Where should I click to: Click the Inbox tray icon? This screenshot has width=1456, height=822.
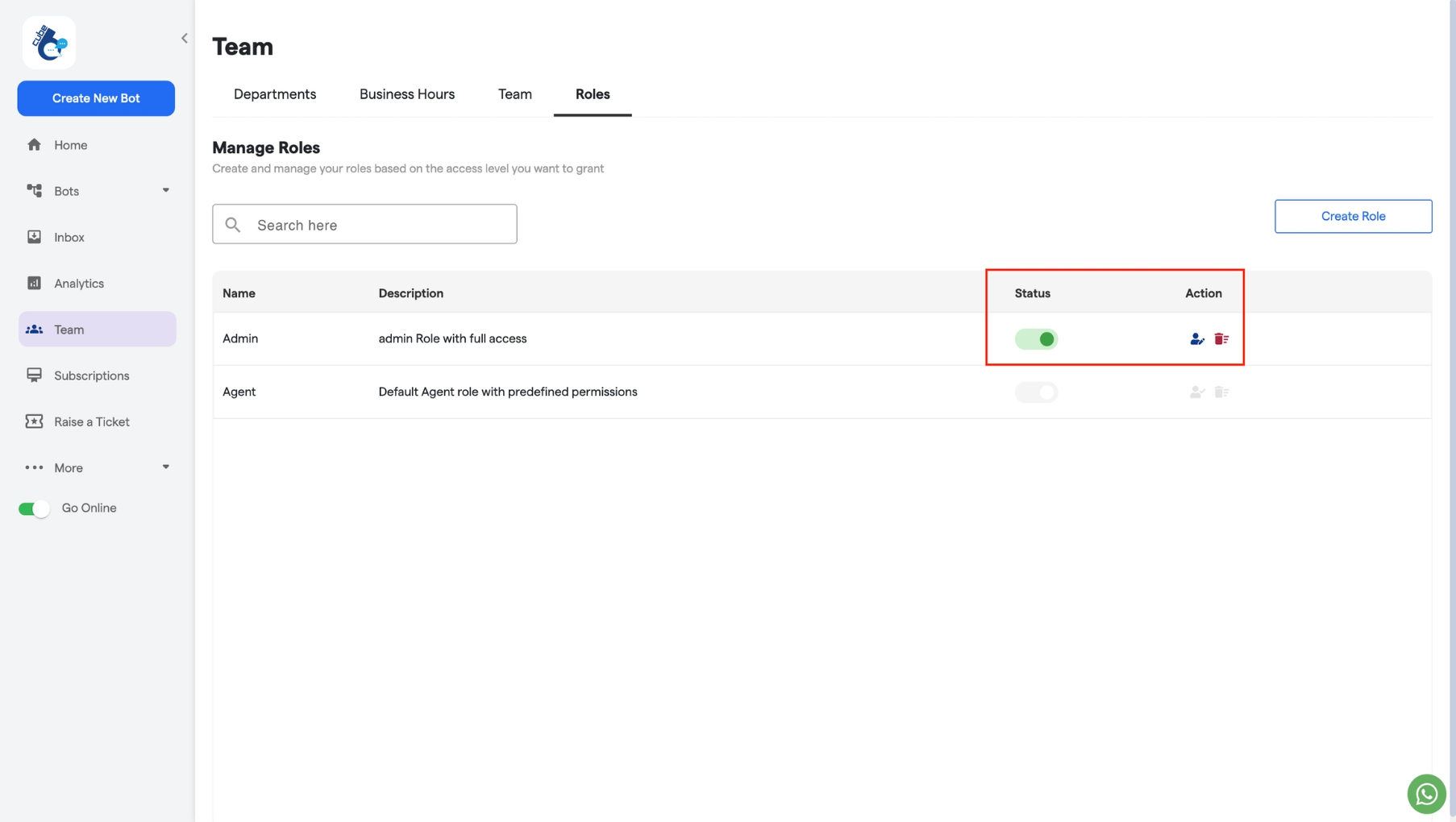34,237
